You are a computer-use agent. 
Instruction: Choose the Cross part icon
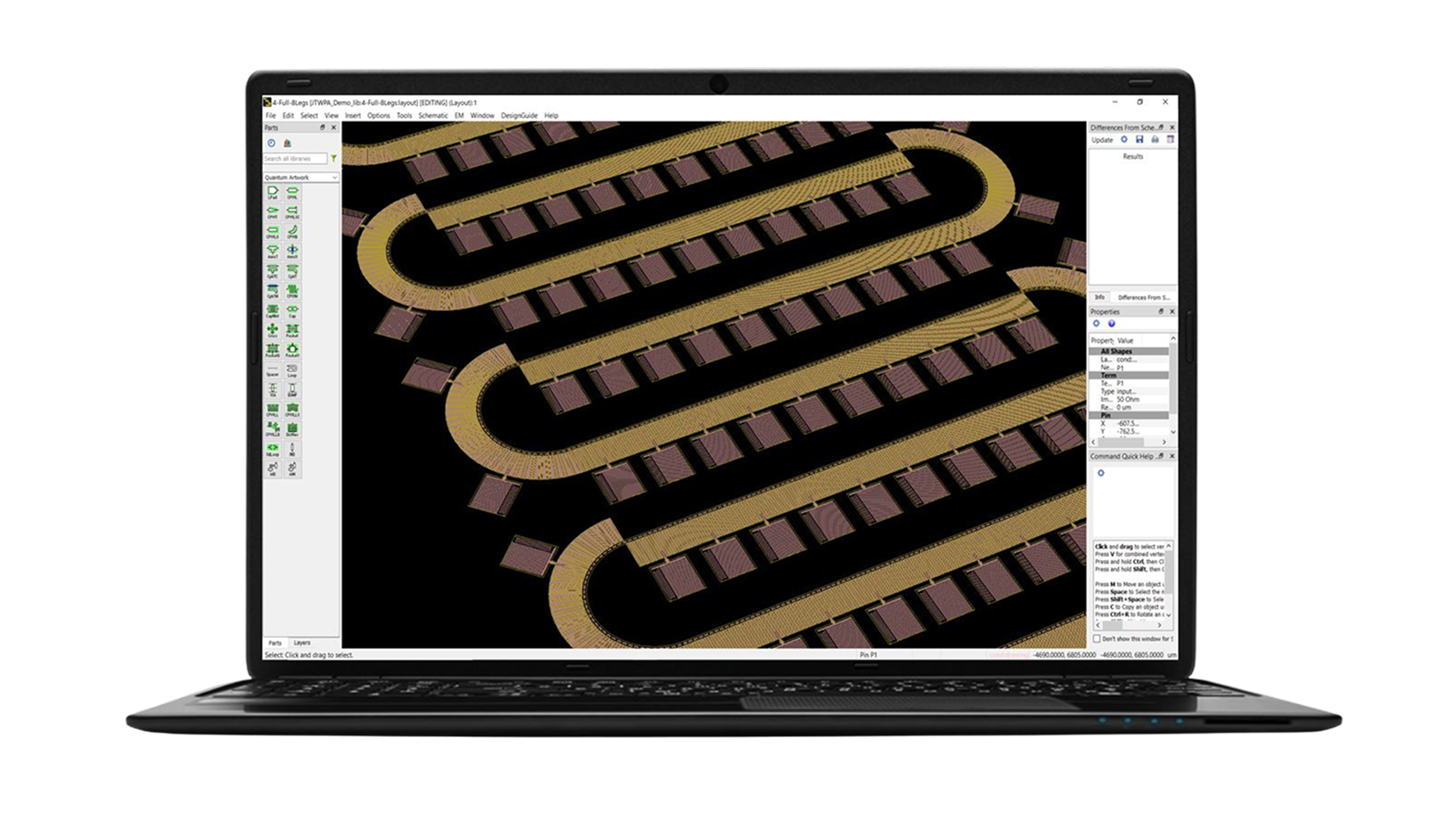pyautogui.click(x=272, y=329)
